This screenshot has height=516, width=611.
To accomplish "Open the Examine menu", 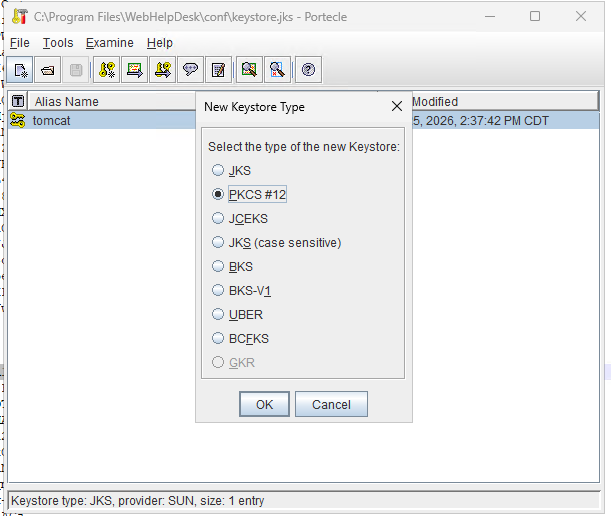I will tap(109, 42).
